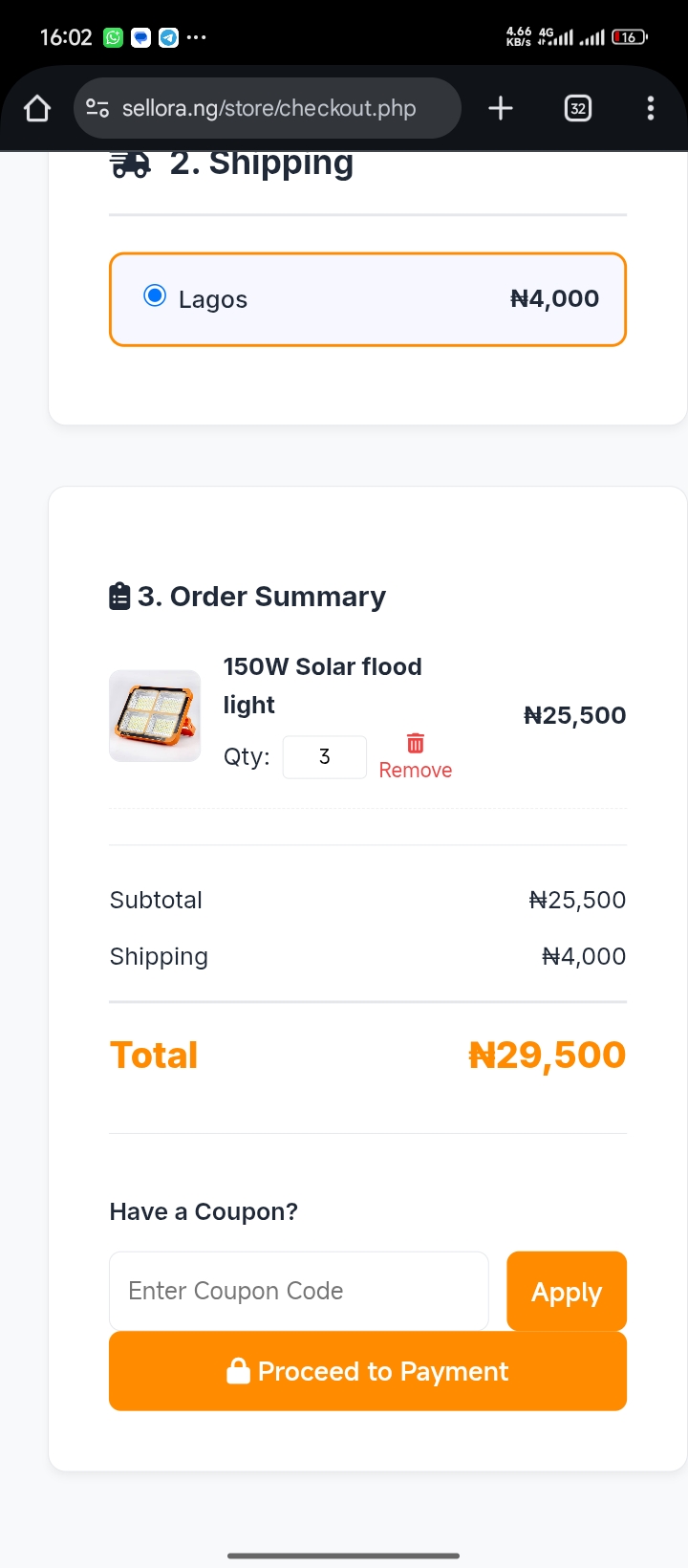Click the Remove link for the item
Screen dimensions: 688x1568
pyautogui.click(x=416, y=771)
